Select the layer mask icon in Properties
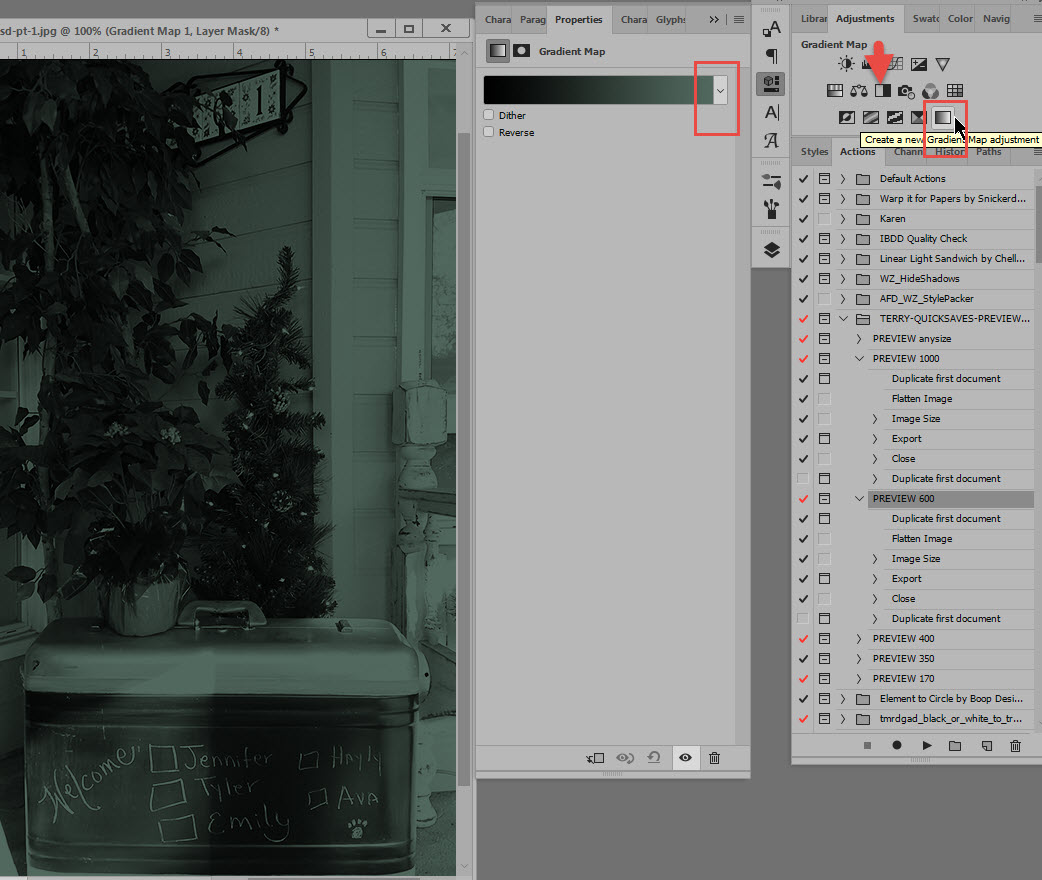 coord(522,51)
